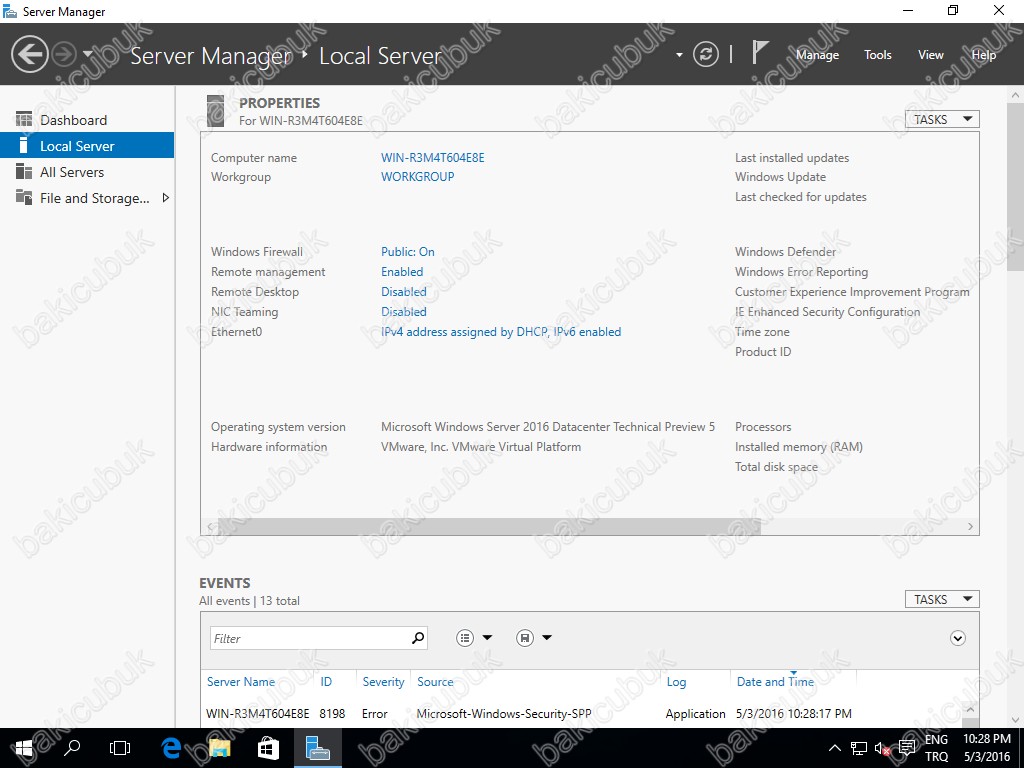This screenshot has width=1024, height=768.
Task: Click the events Filter input field
Action: point(309,638)
